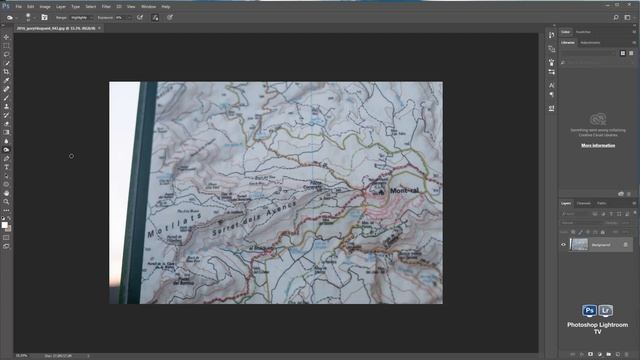Click the search icon in top right
640x360 pixels.
[x=616, y=18]
